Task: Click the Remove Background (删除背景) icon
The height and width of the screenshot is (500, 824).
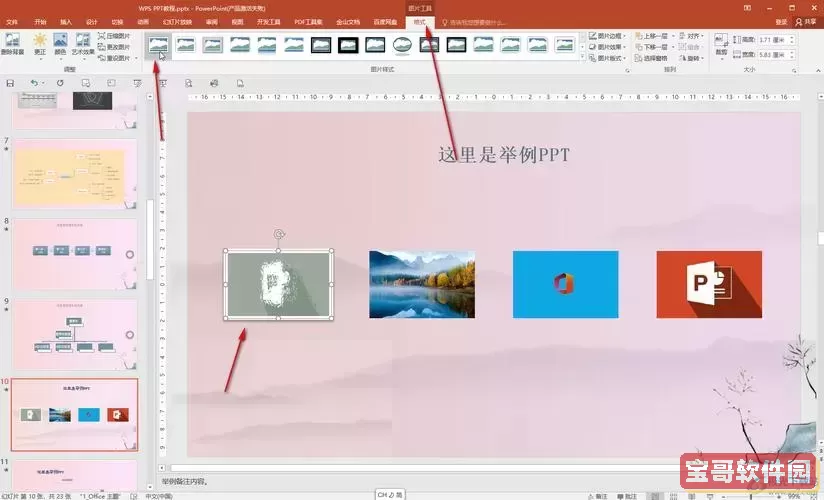Action: coord(12,44)
